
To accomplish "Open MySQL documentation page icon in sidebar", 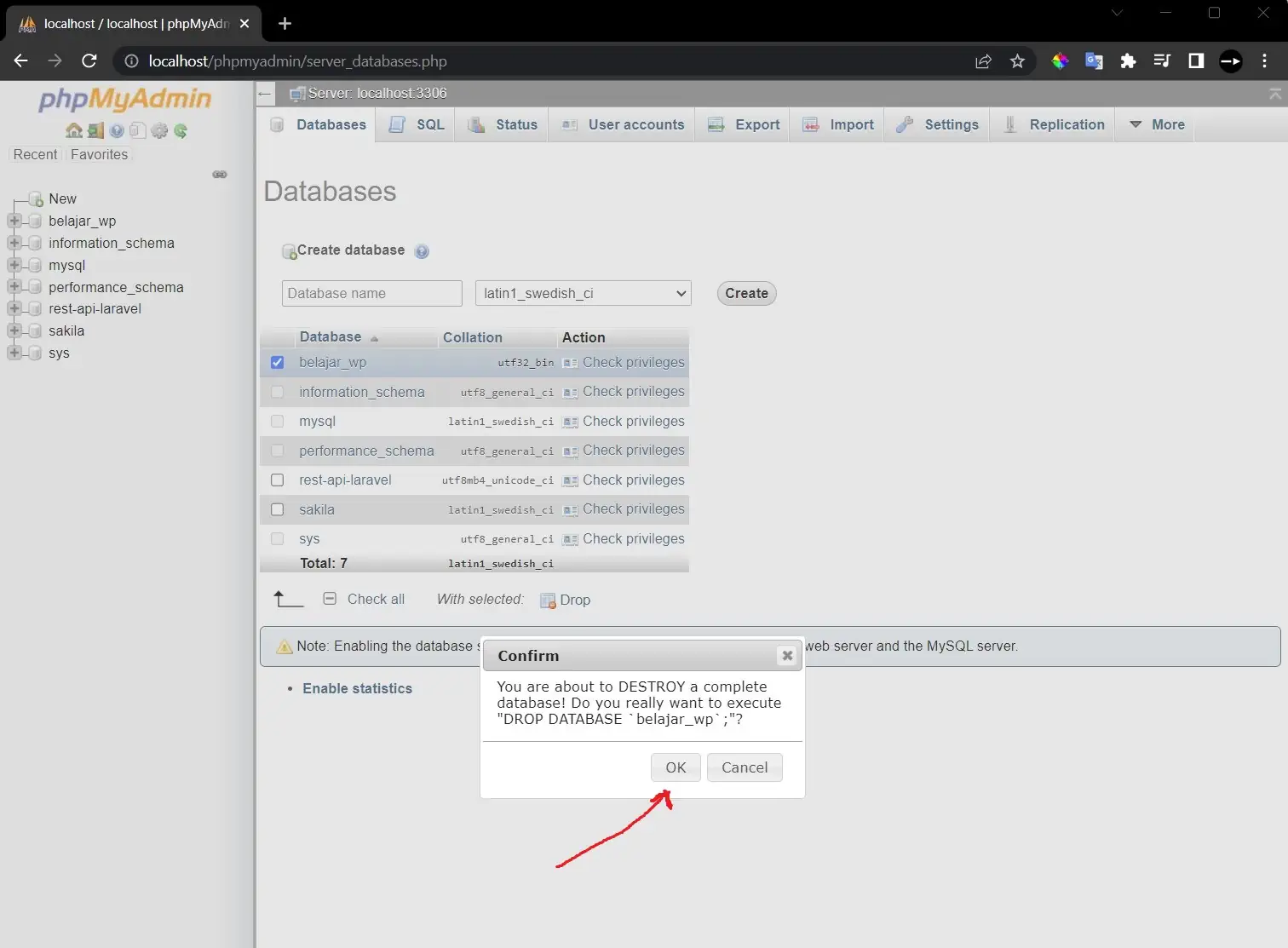I will (x=137, y=130).
